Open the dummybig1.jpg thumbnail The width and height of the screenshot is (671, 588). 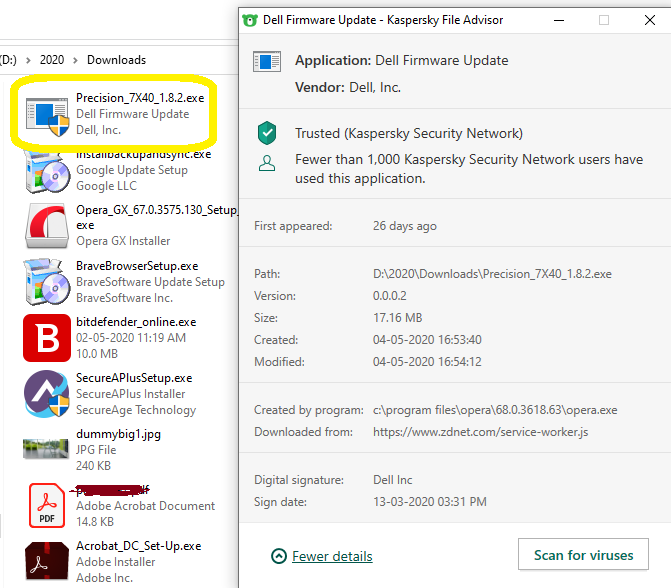(x=45, y=450)
